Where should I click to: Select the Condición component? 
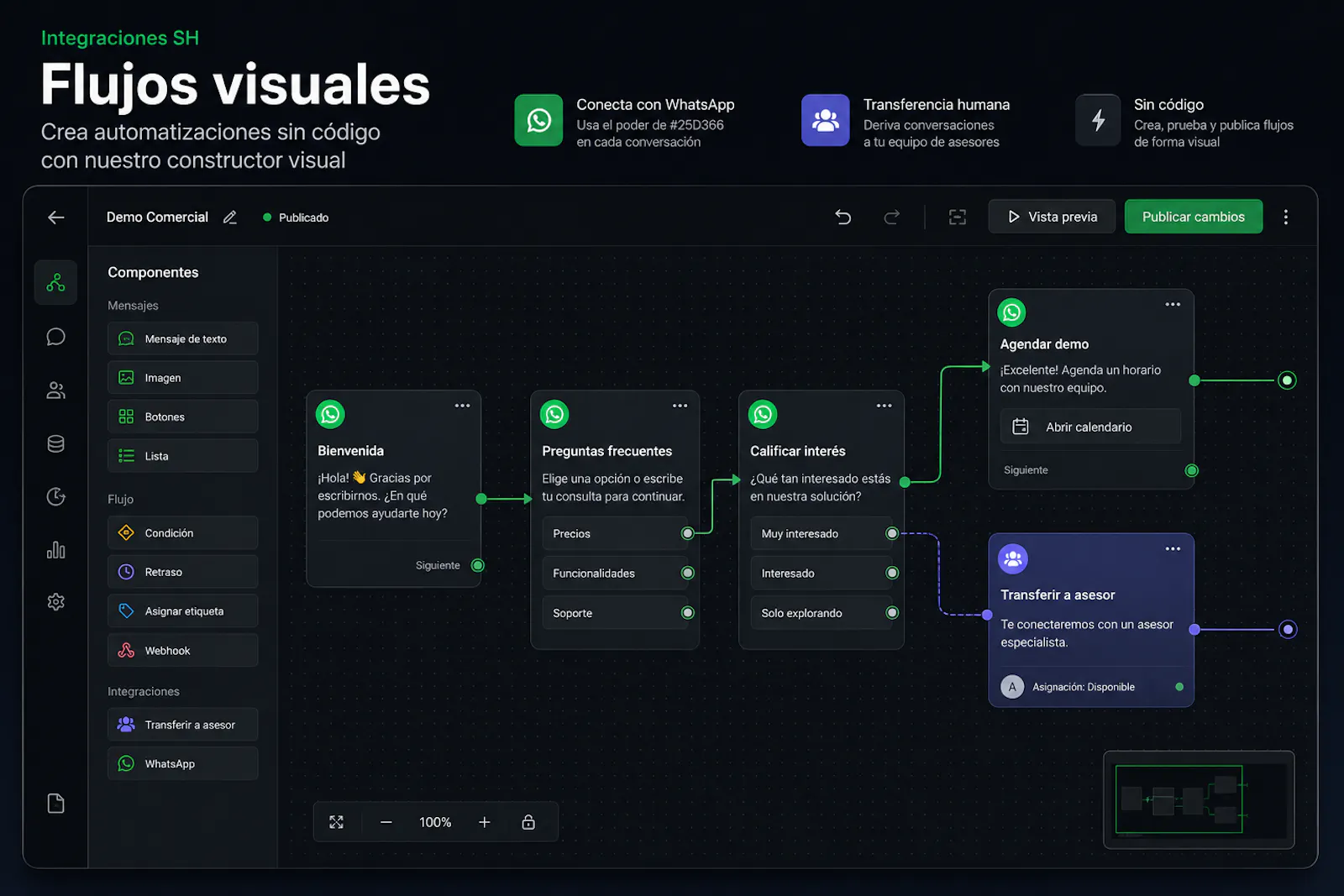[x=182, y=532]
